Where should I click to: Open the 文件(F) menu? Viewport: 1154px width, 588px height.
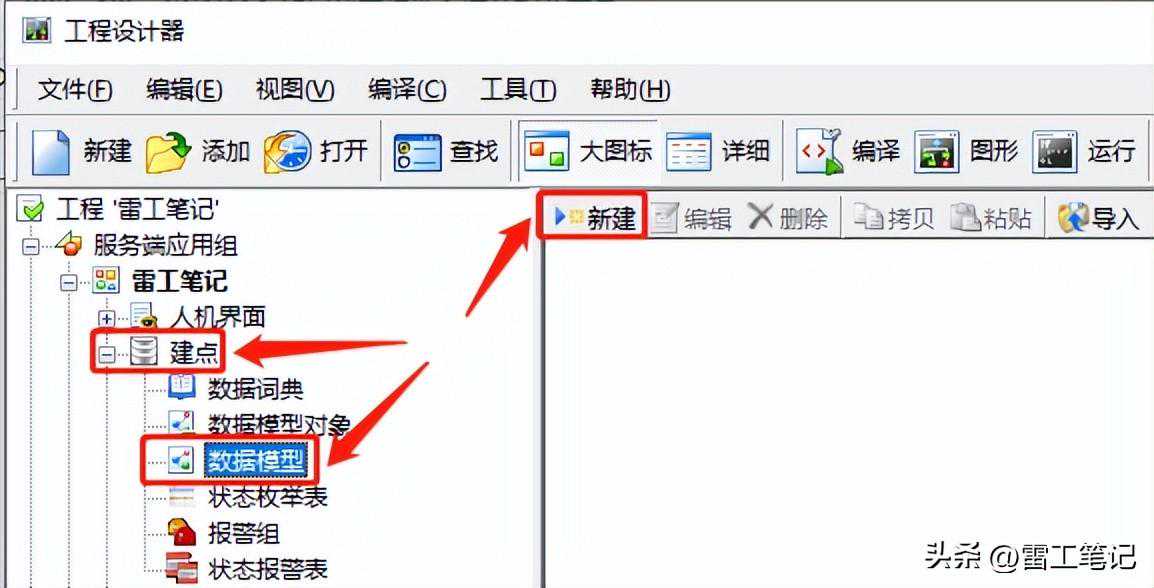(75, 90)
